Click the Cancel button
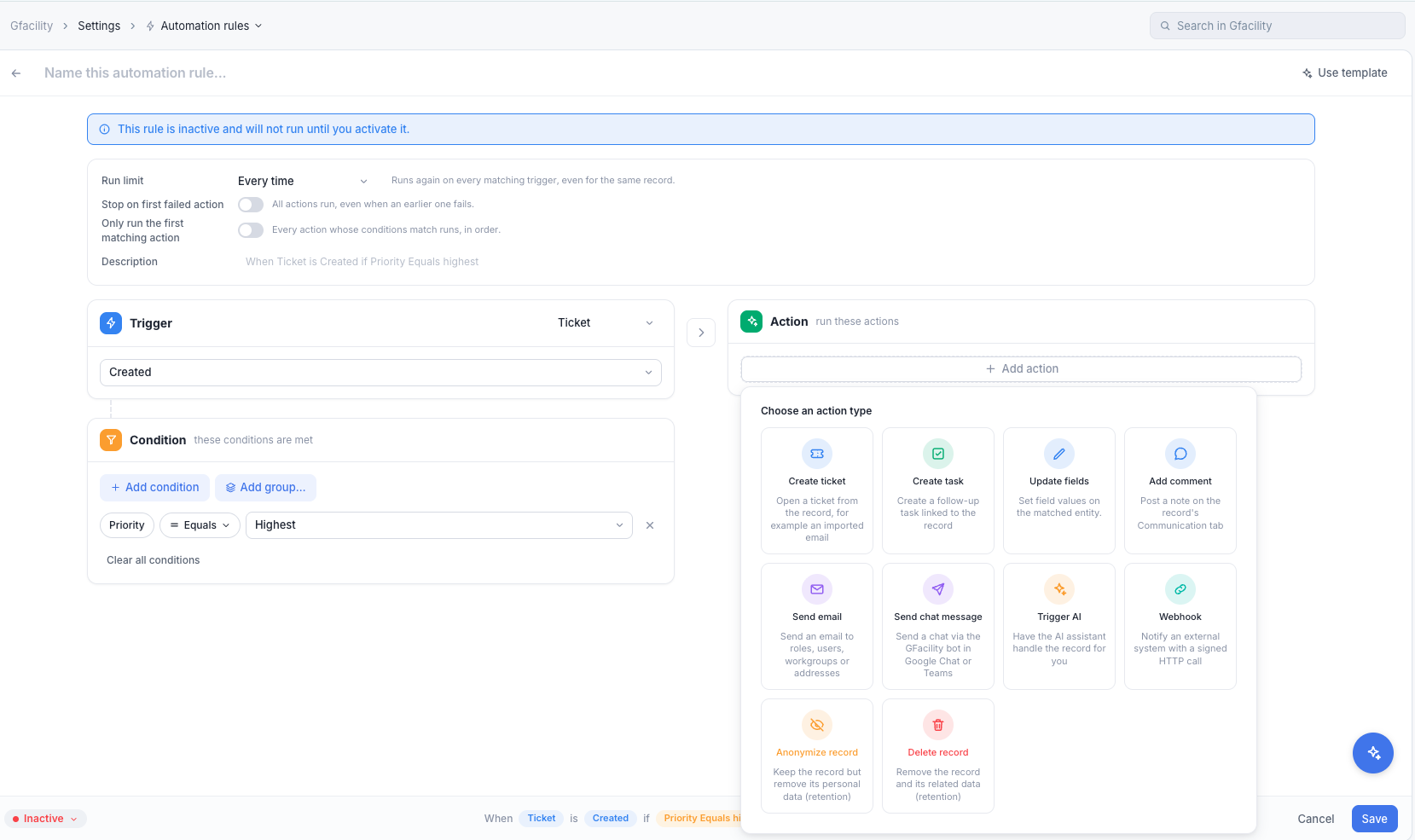The image size is (1415, 840). (1315, 819)
